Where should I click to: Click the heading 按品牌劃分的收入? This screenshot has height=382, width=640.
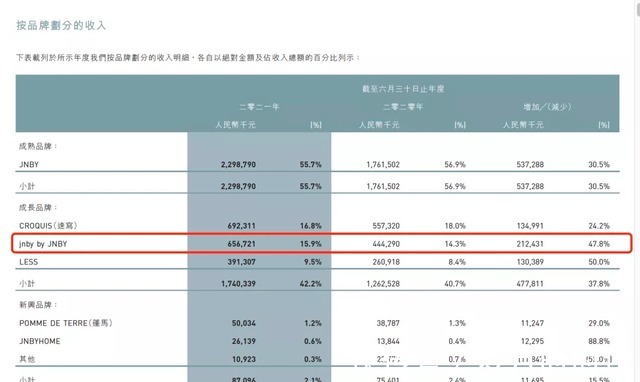click(x=61, y=25)
